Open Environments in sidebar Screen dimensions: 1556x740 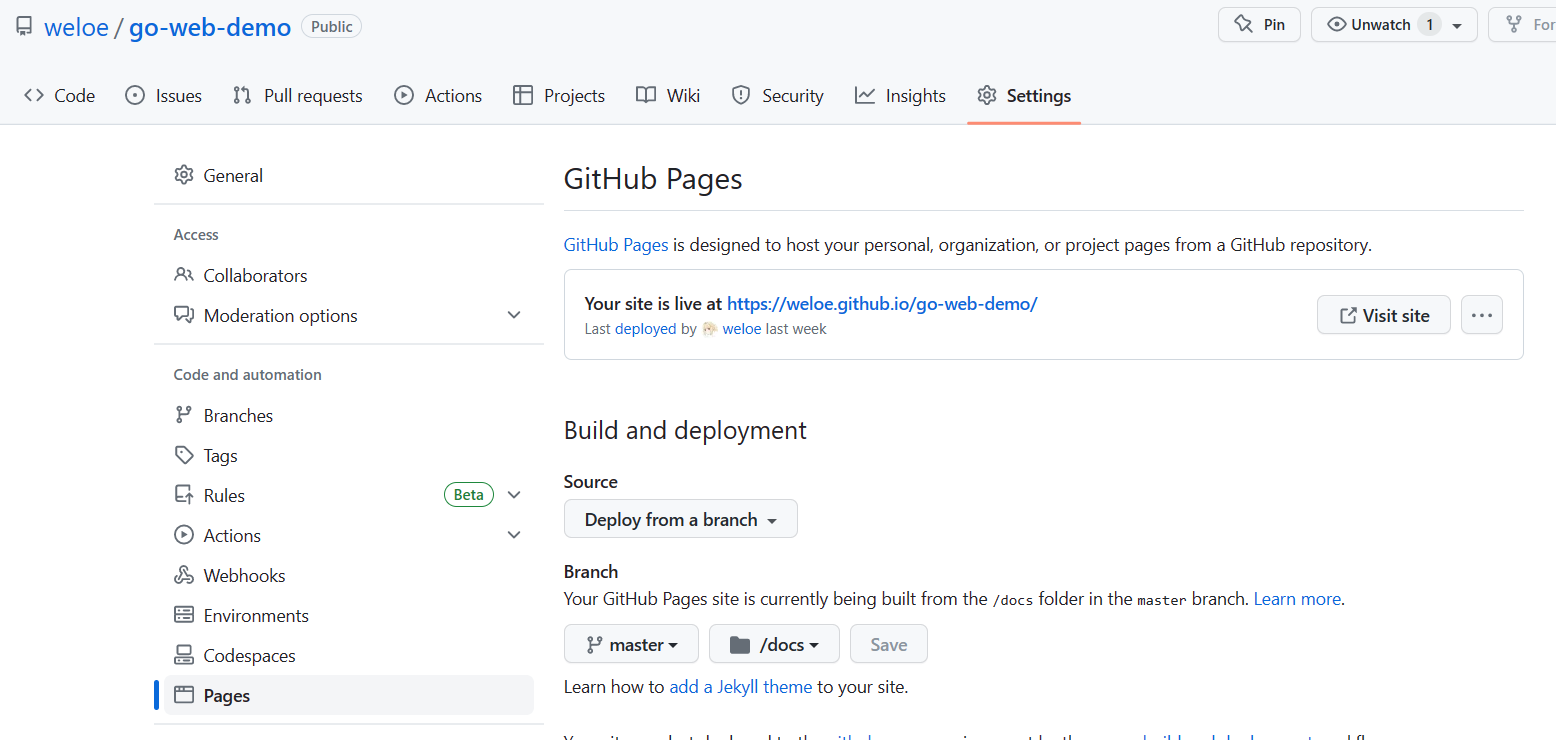pos(349,616)
